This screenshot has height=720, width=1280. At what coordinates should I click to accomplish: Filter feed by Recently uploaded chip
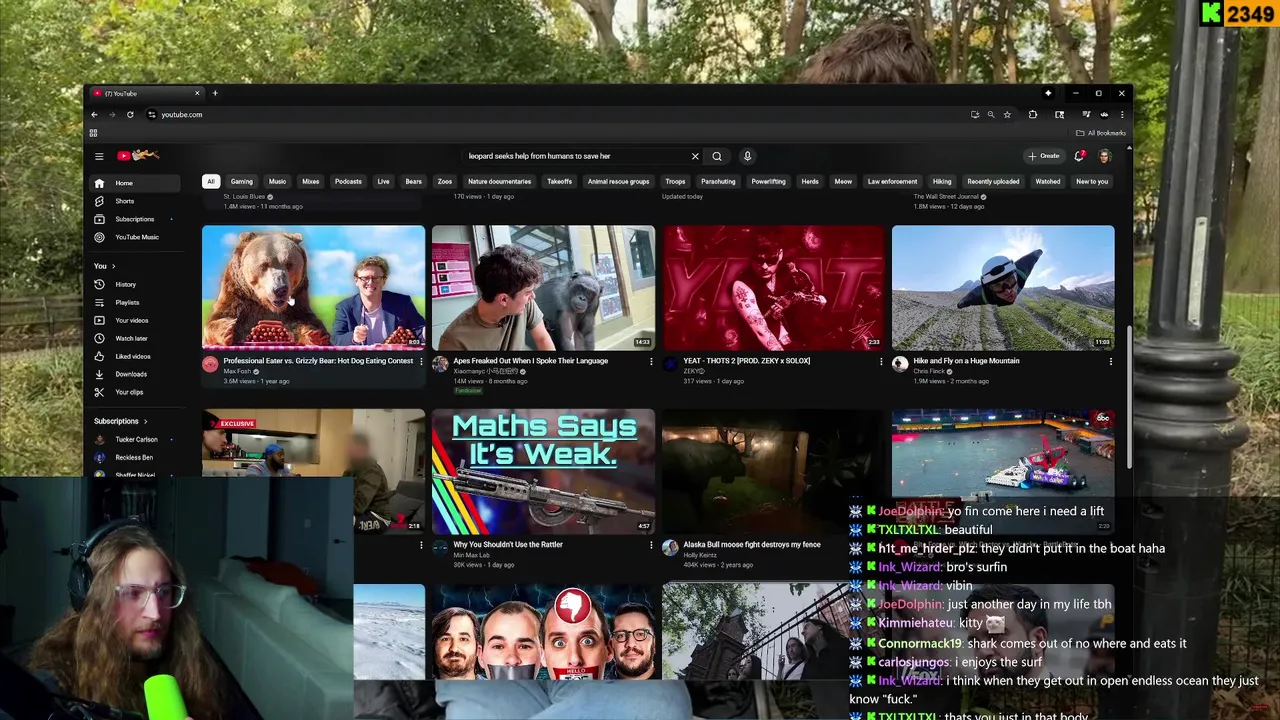pyautogui.click(x=993, y=181)
